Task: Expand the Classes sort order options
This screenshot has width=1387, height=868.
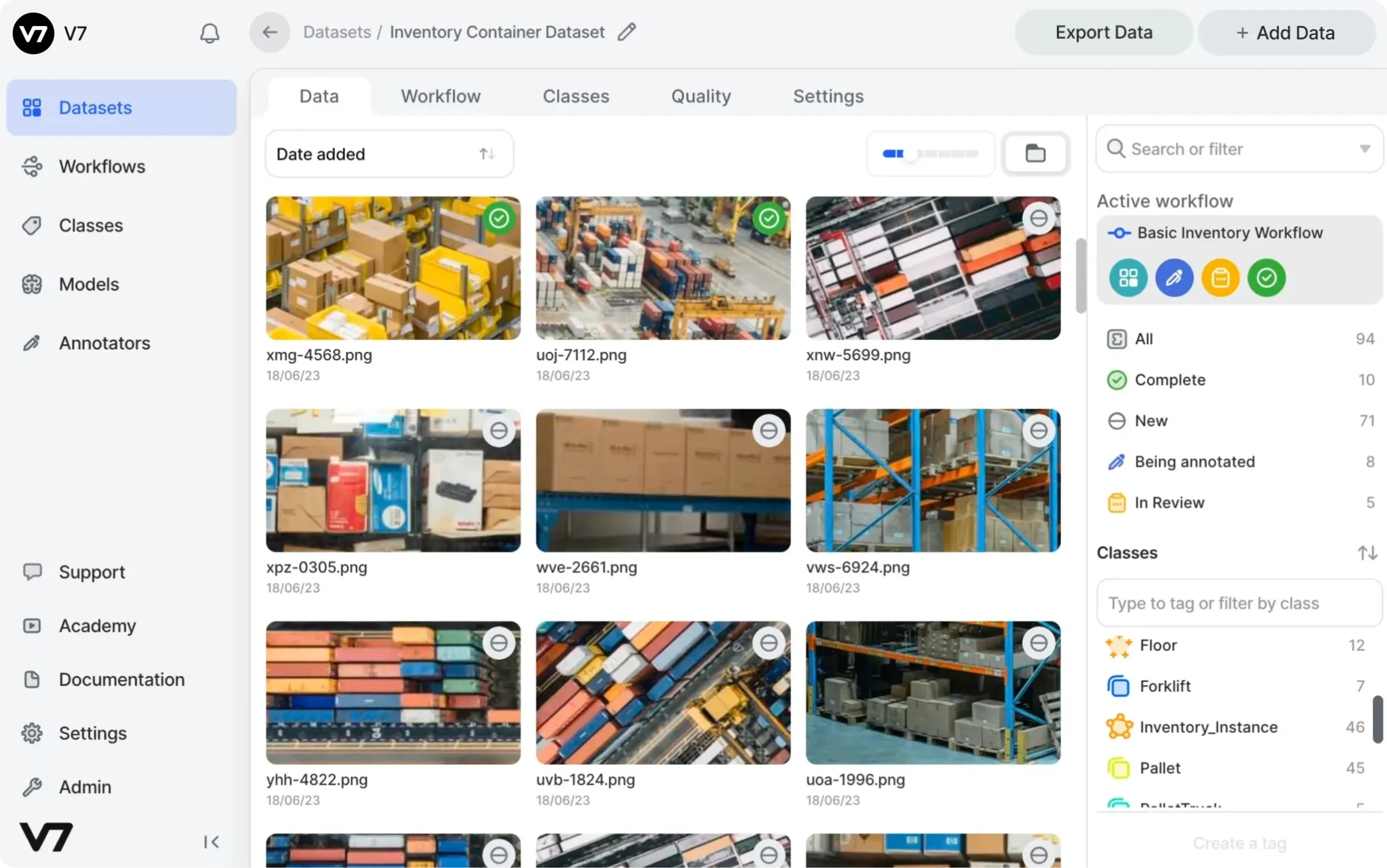Action: click(x=1367, y=552)
